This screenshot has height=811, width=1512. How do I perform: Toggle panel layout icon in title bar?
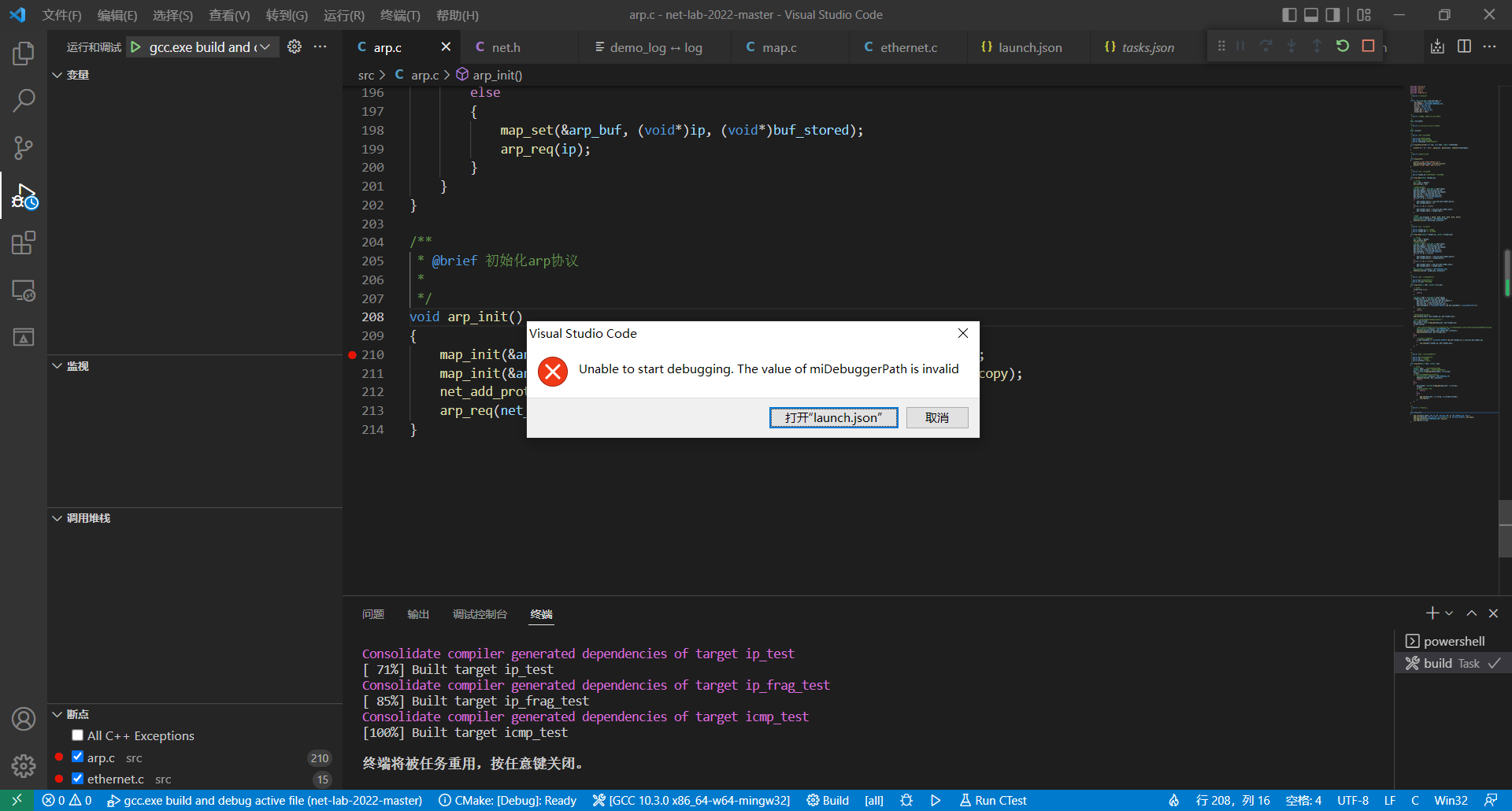point(1311,15)
